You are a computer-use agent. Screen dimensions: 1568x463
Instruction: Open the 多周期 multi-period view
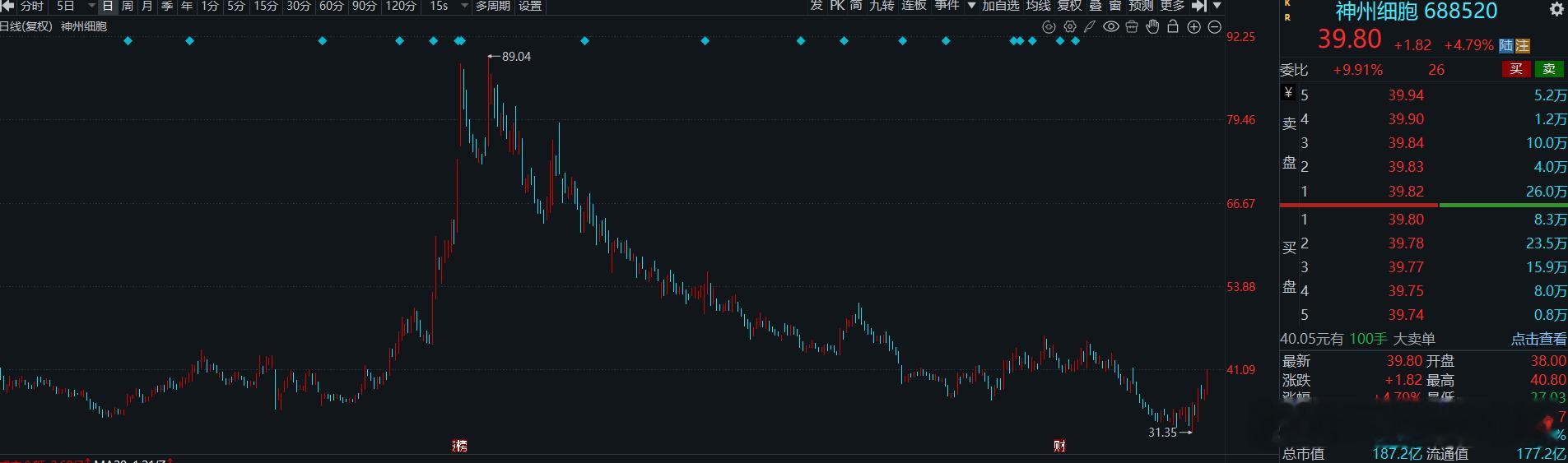click(x=494, y=6)
